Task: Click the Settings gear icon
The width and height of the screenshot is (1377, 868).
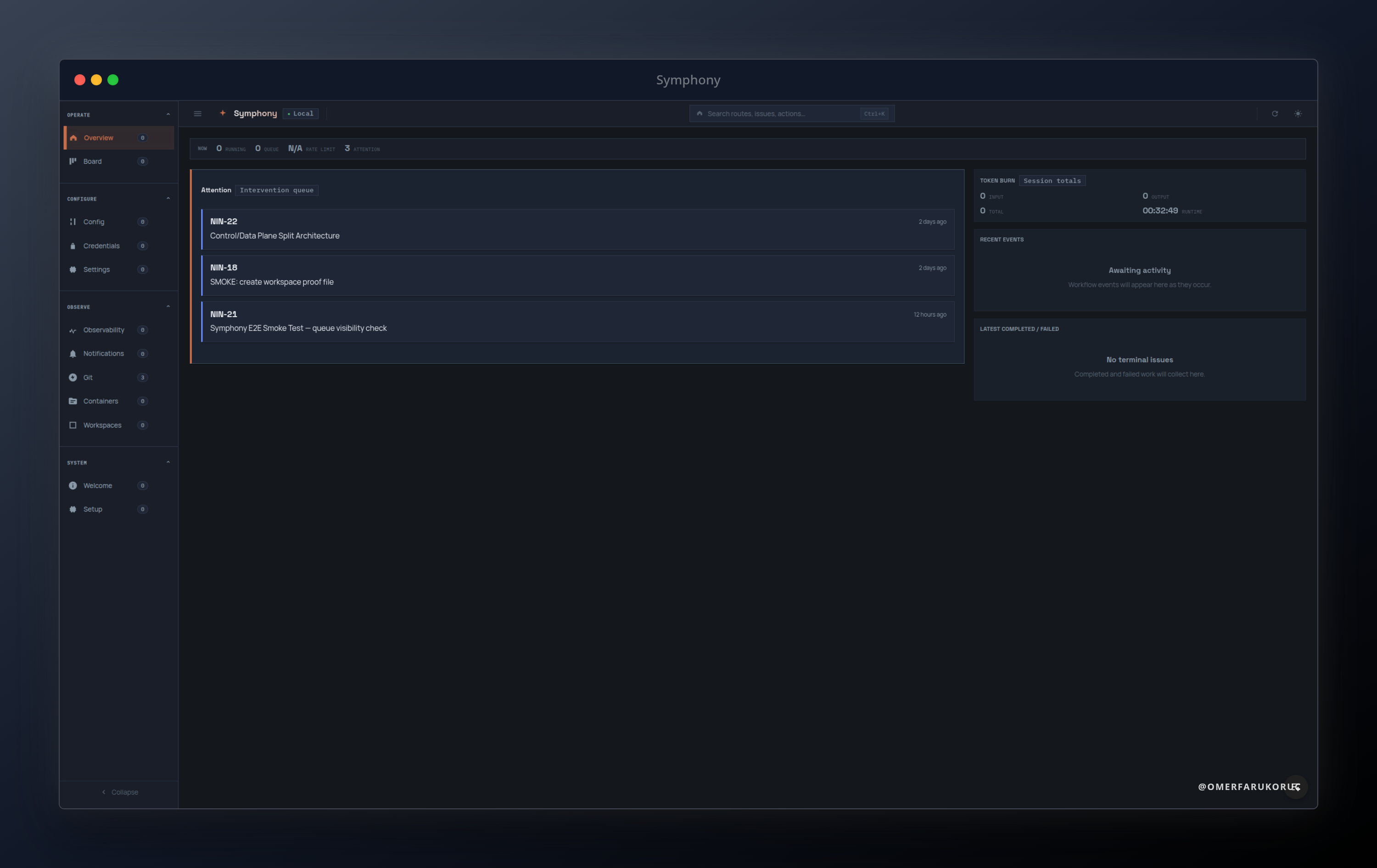Action: 73,269
